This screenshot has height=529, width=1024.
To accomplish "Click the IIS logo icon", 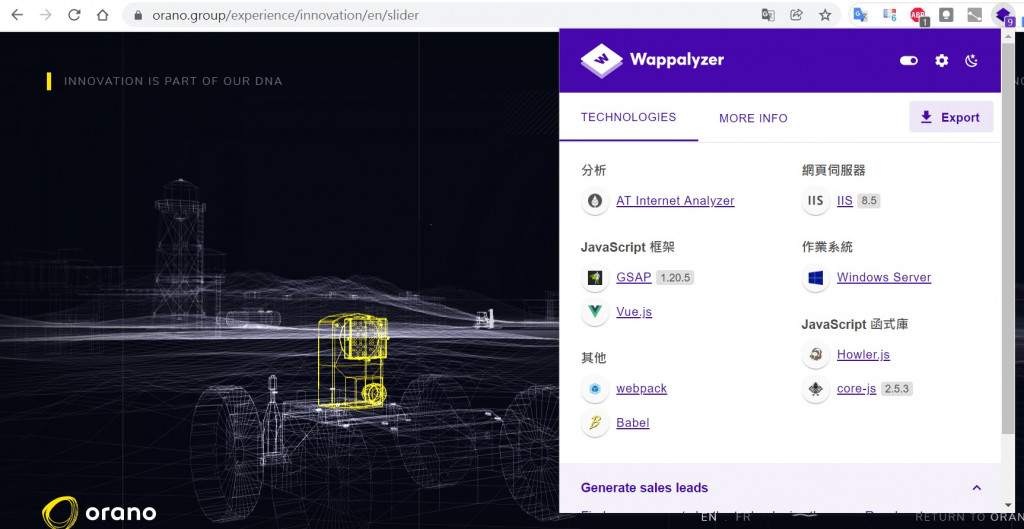I will pos(816,200).
